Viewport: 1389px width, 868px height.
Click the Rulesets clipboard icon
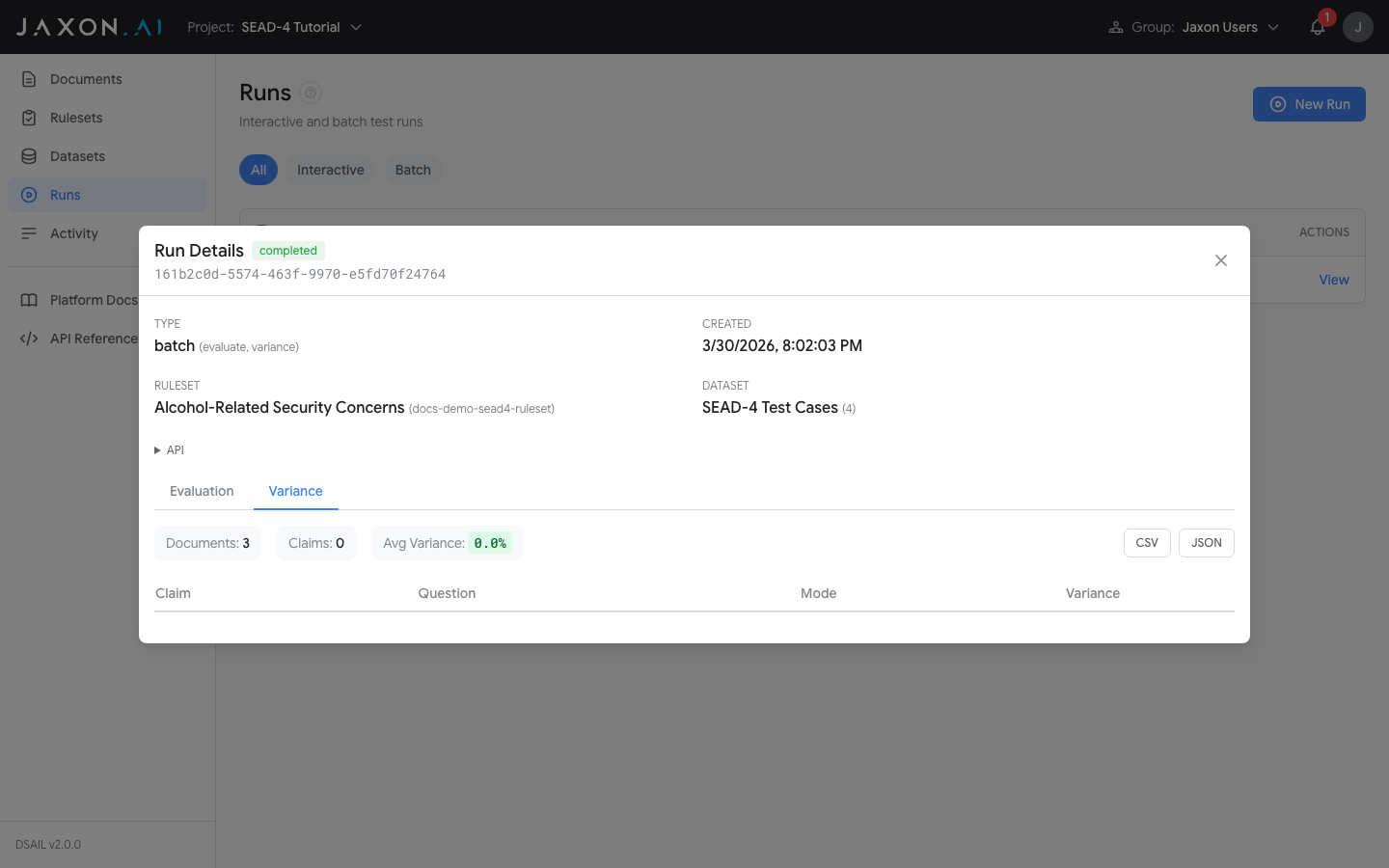(x=29, y=118)
